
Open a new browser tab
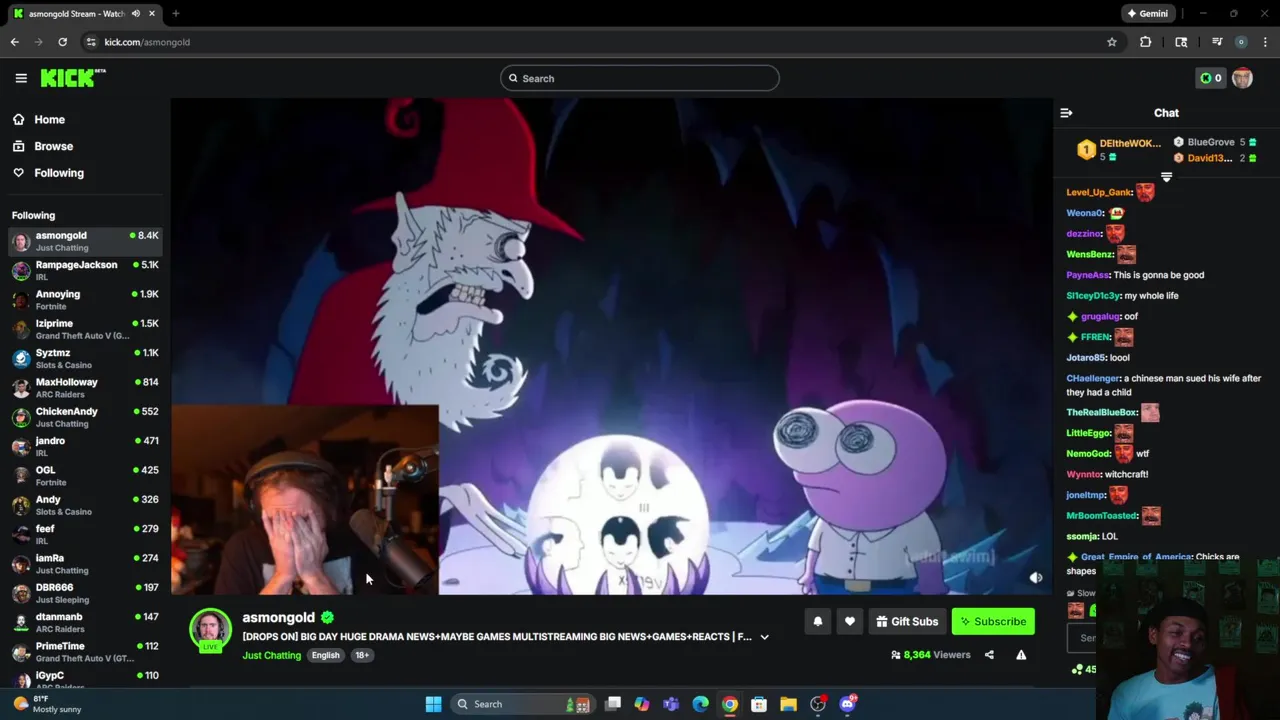(175, 14)
